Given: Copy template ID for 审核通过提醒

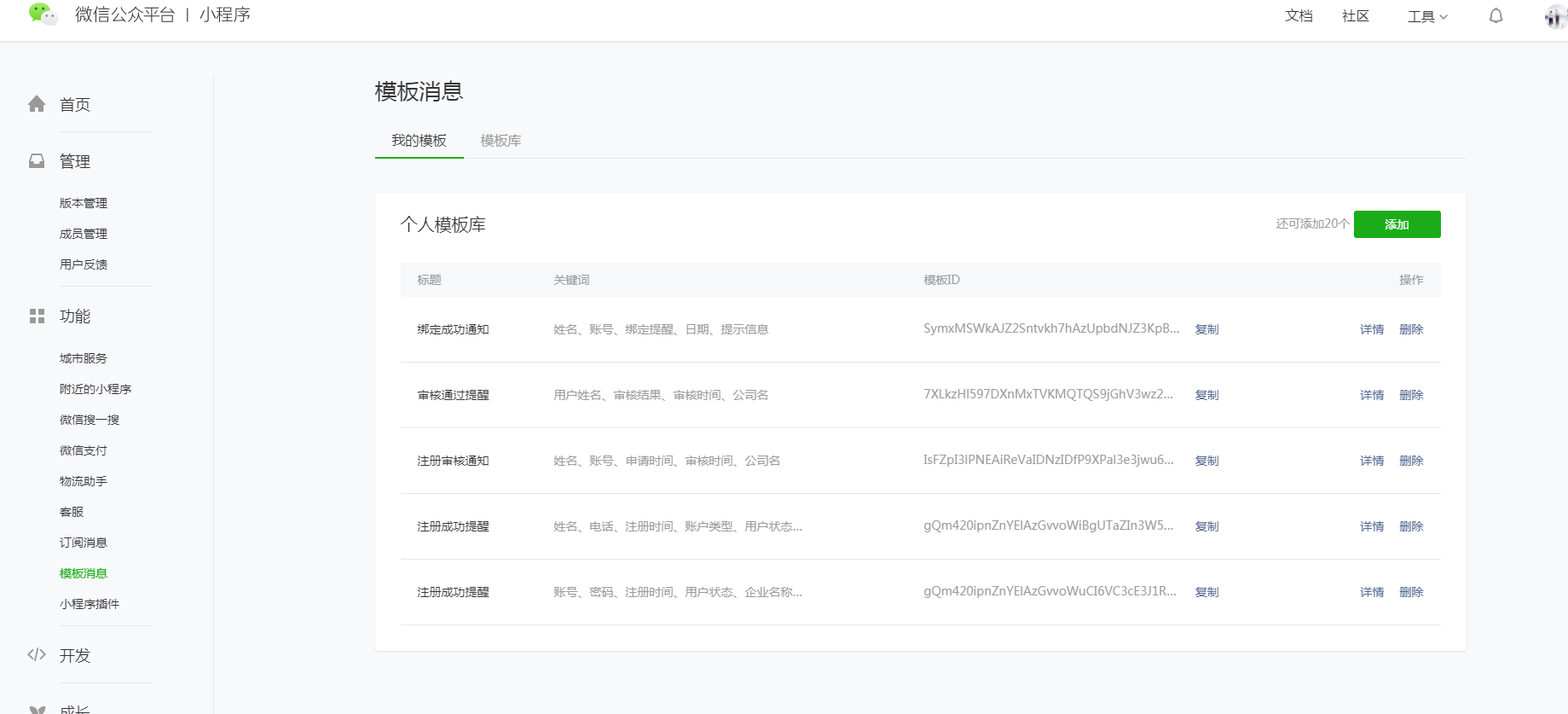Looking at the screenshot, I should tap(1206, 395).
